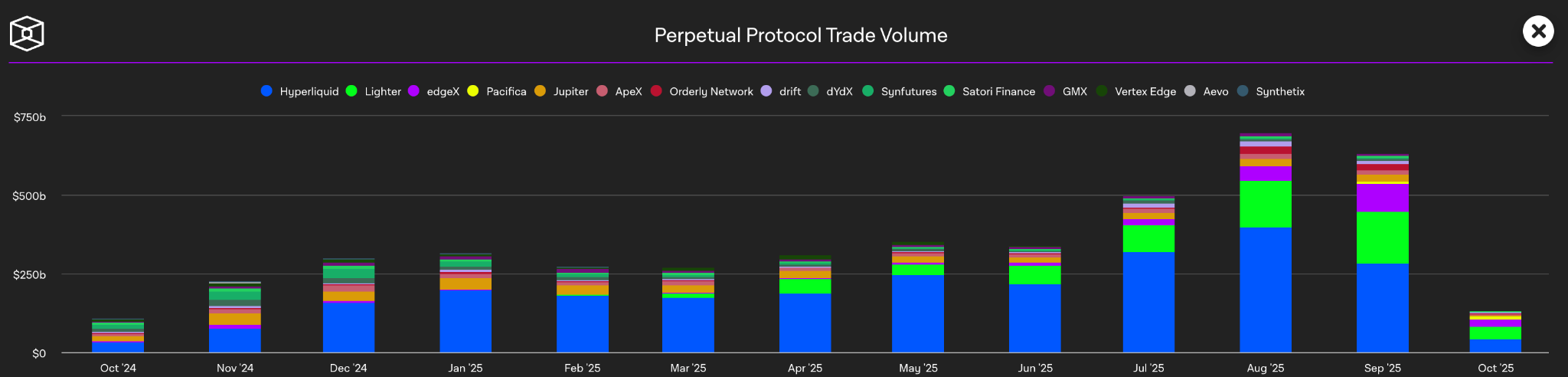Click the Aug '25 blue Hyperliquid bar
Screen dimensions: 1568x377
pyautogui.click(x=1265, y=290)
